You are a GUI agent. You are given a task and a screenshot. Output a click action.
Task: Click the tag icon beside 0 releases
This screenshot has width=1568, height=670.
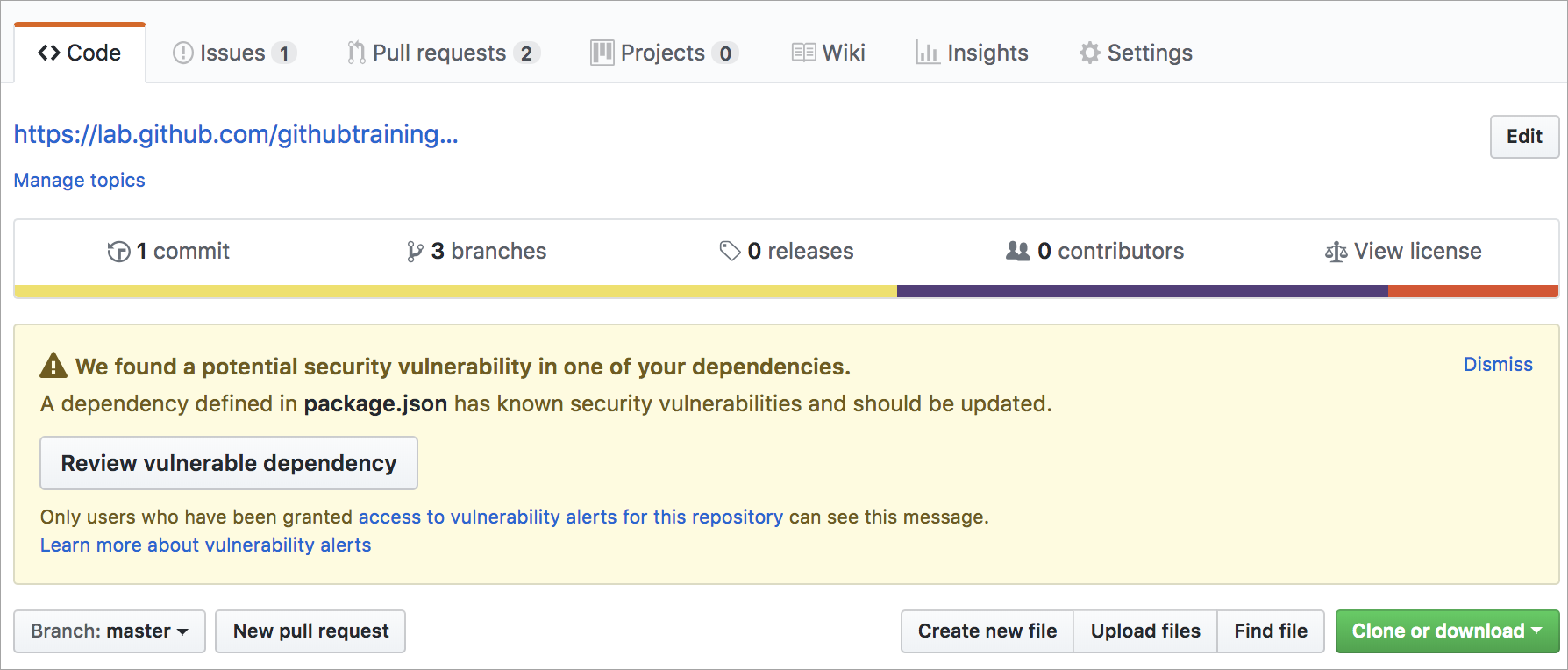coord(729,250)
